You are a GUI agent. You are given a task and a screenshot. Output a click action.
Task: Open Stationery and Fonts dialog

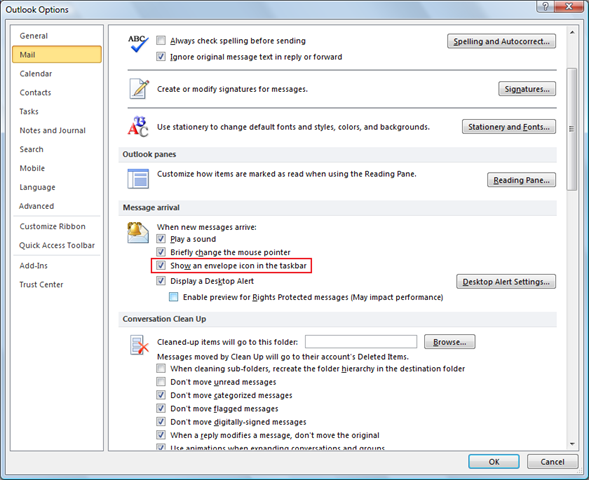[x=509, y=127]
